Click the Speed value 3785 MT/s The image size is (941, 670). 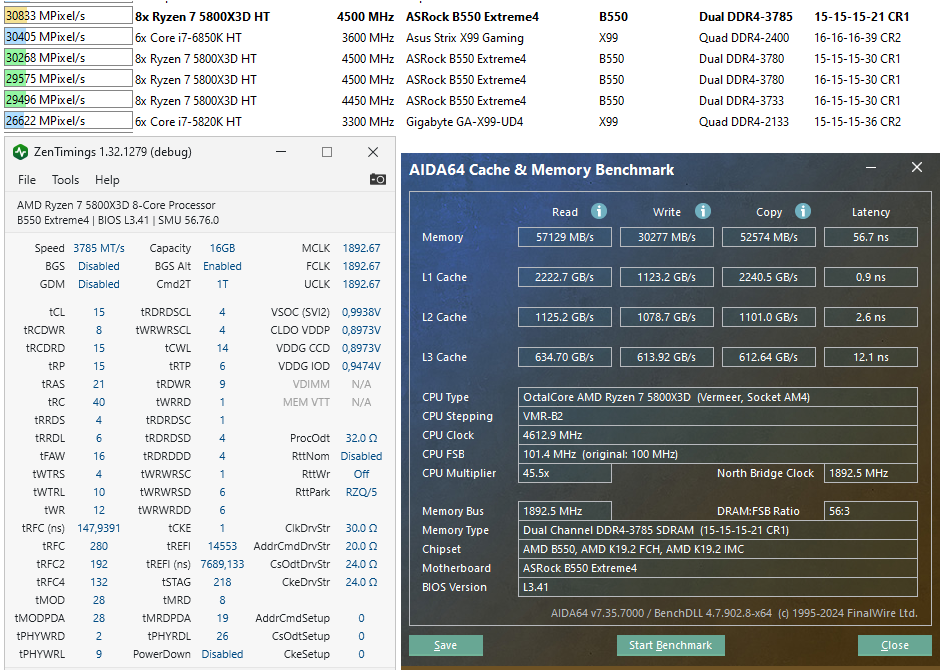(x=99, y=248)
